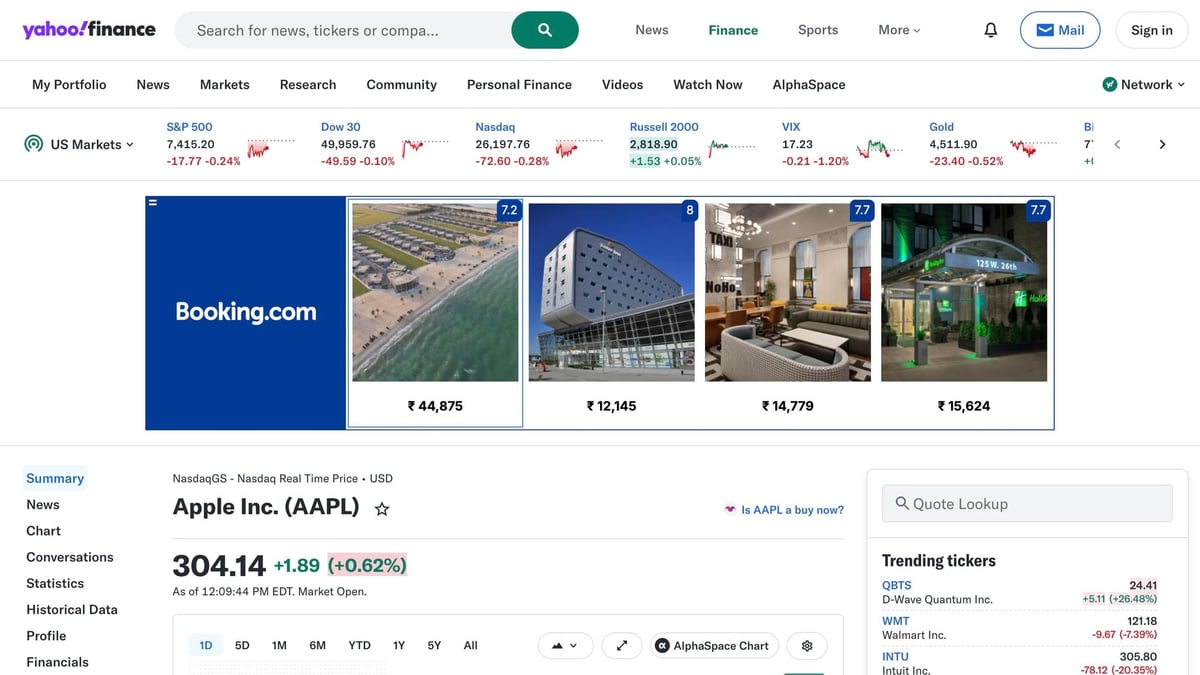Click the green search magnifier button

(x=545, y=30)
